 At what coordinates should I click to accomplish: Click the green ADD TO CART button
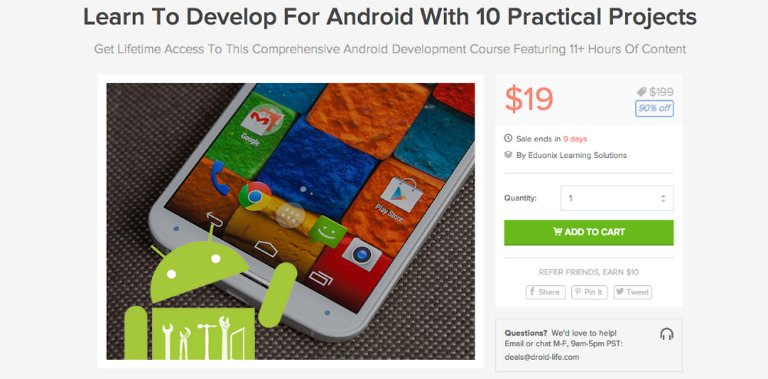pos(589,233)
